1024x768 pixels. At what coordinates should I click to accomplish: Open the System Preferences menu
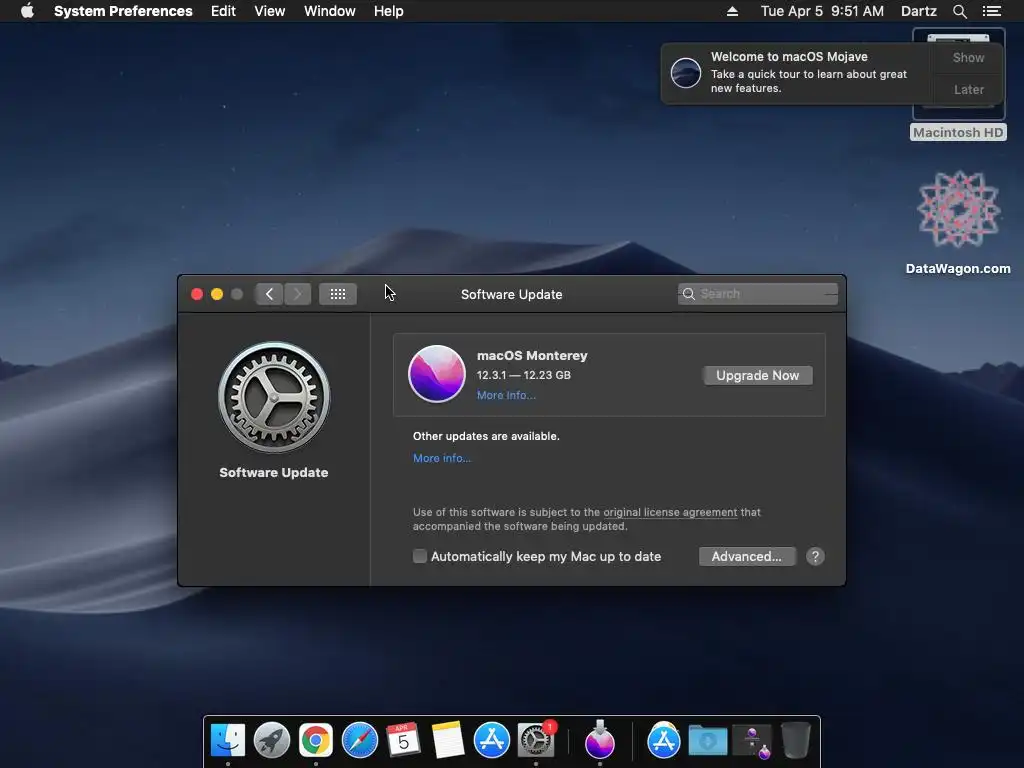[123, 11]
